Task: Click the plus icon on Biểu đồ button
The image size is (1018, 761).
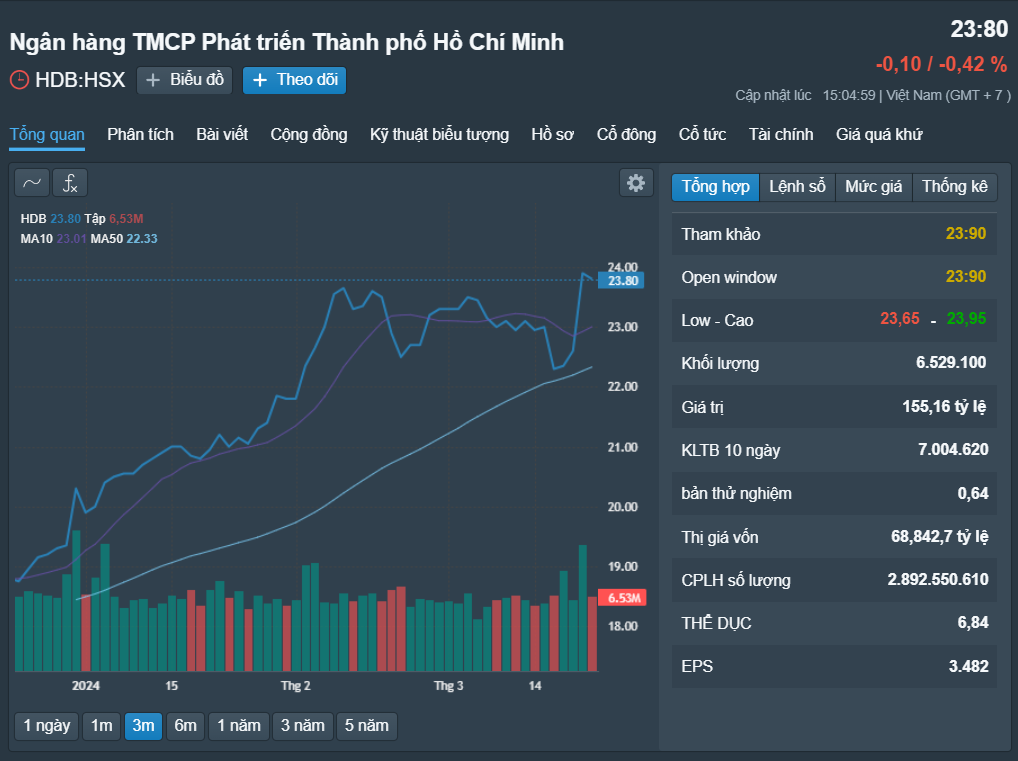Action: (153, 81)
